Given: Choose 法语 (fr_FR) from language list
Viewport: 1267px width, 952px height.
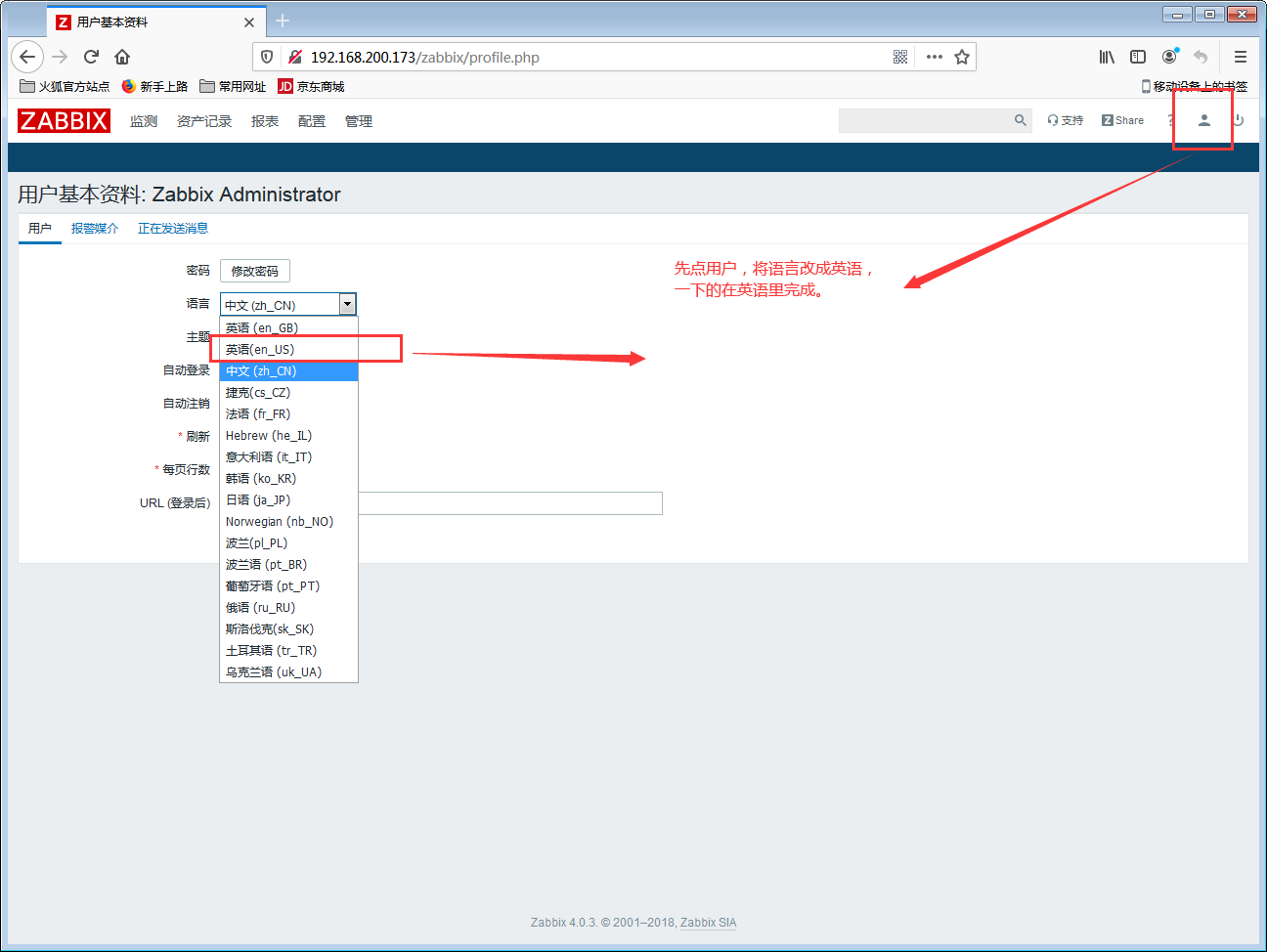Looking at the screenshot, I should [x=288, y=413].
